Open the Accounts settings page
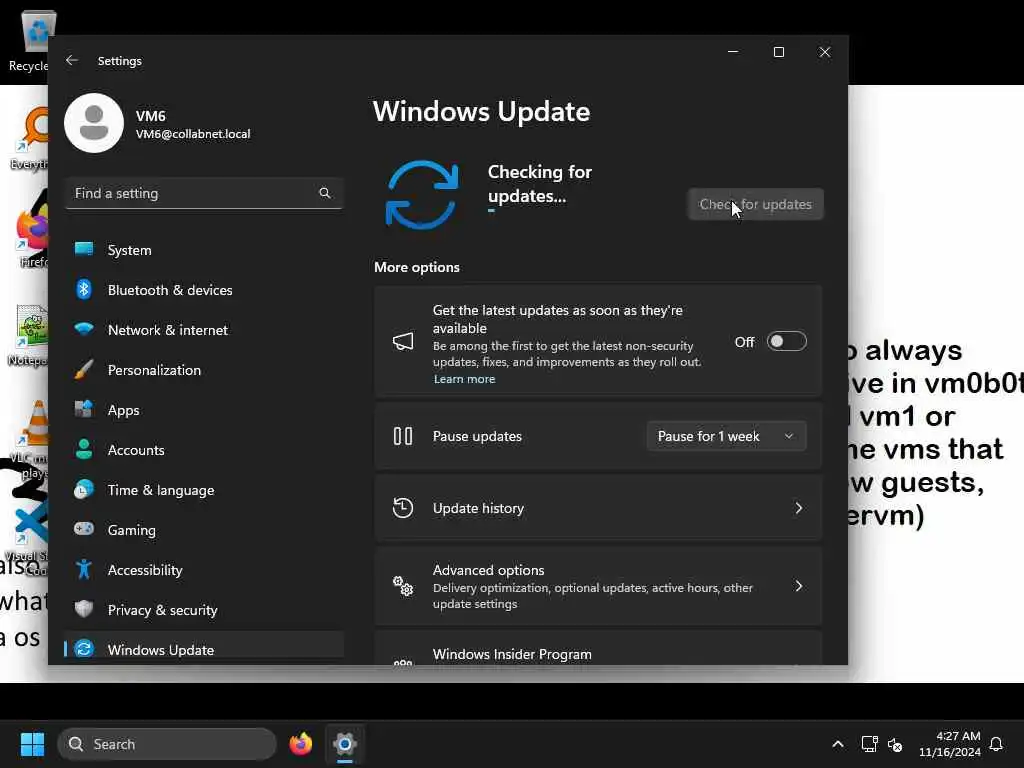This screenshot has width=1024, height=768. (x=204, y=449)
